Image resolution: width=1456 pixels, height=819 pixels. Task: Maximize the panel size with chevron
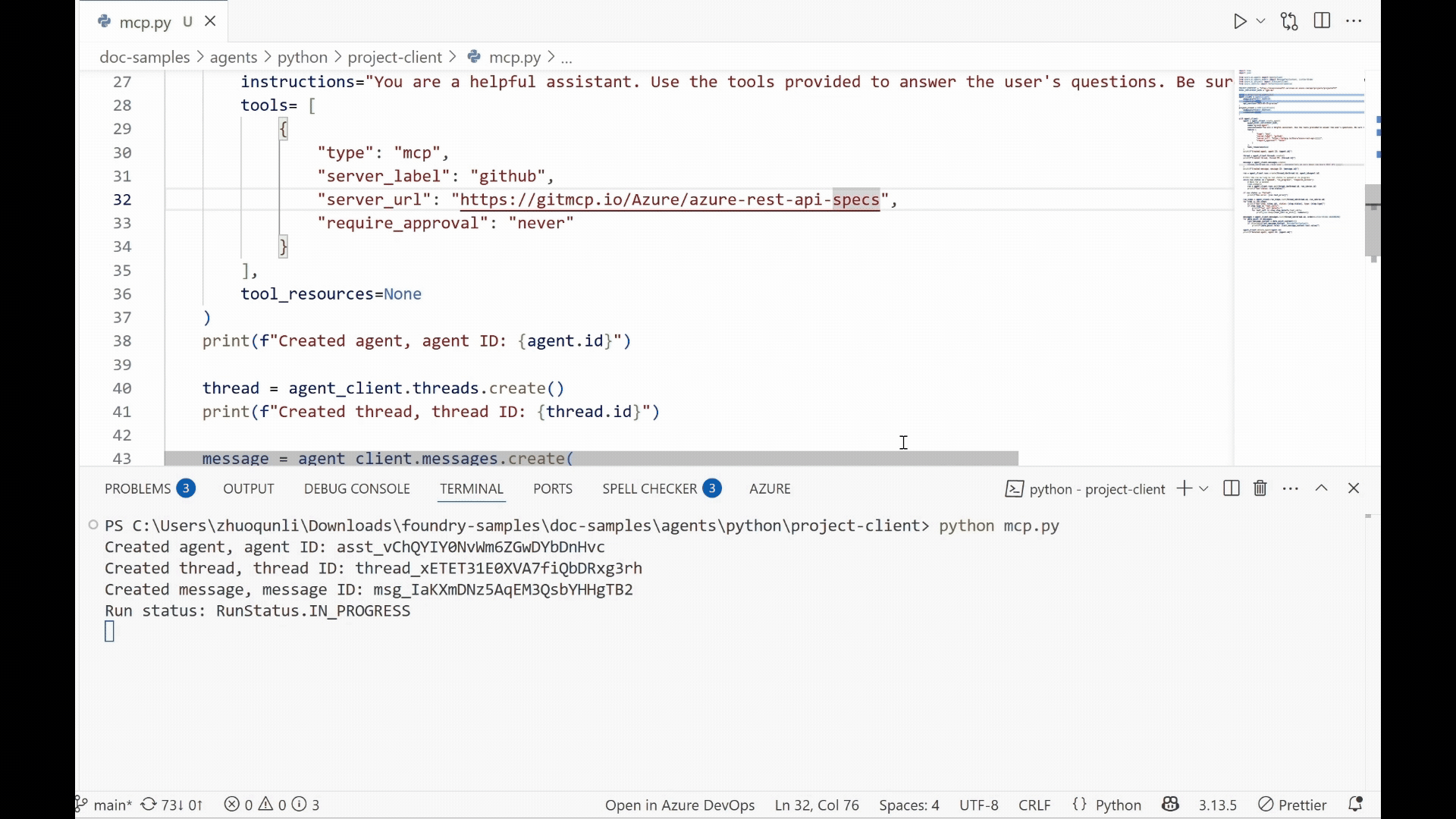pos(1322,488)
